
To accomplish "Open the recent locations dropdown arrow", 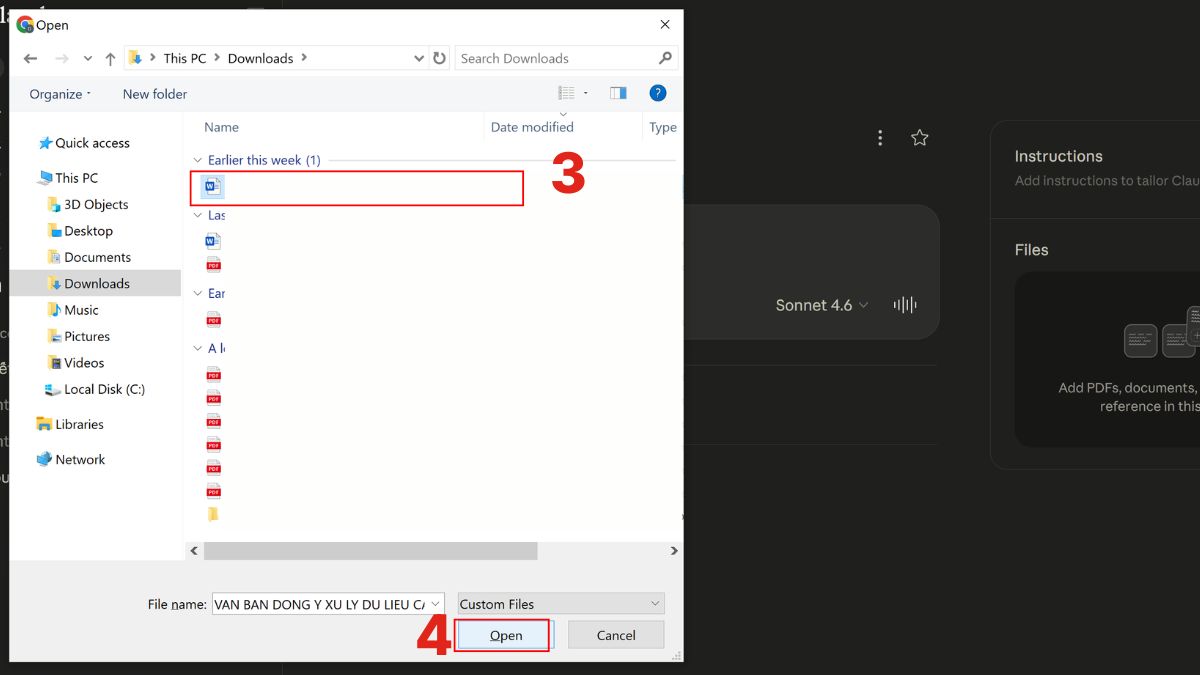I will click(x=88, y=59).
